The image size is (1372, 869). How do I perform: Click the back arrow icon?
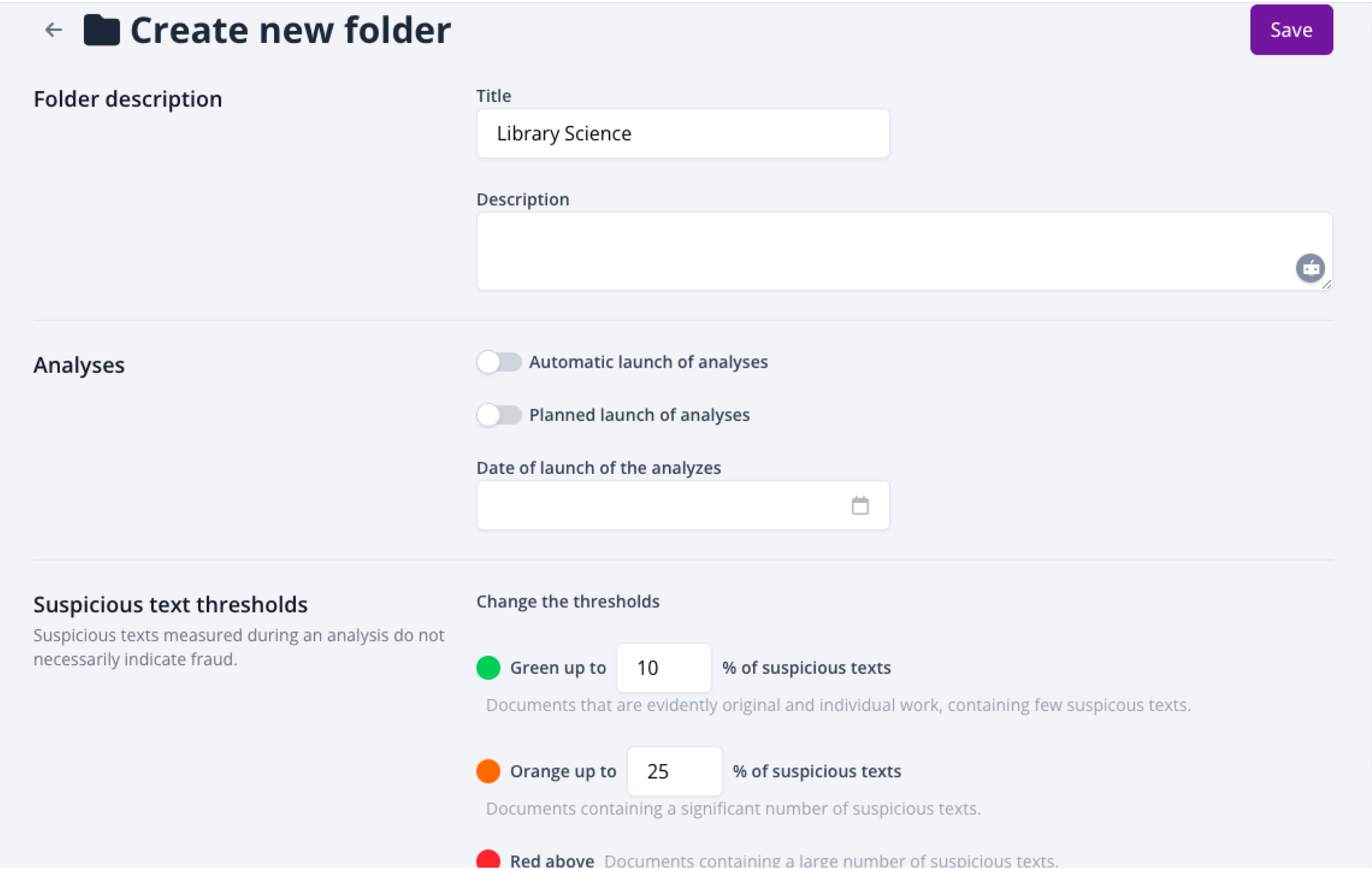pyautogui.click(x=54, y=30)
